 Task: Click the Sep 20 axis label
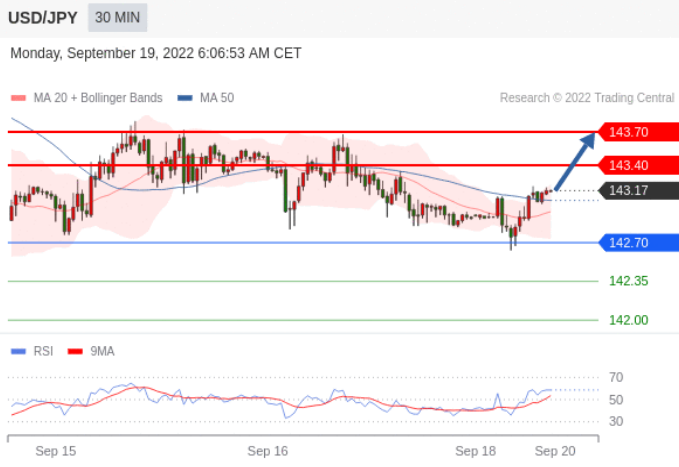(555, 451)
